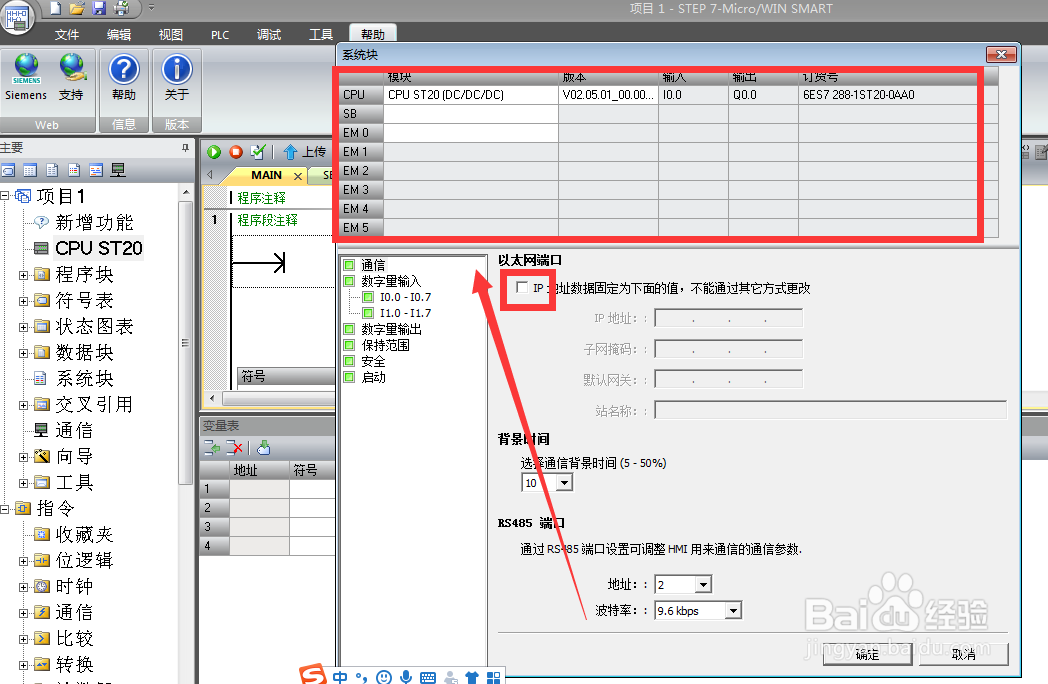Toggle the 数字量输入 option box
The image size is (1048, 684).
[x=349, y=281]
